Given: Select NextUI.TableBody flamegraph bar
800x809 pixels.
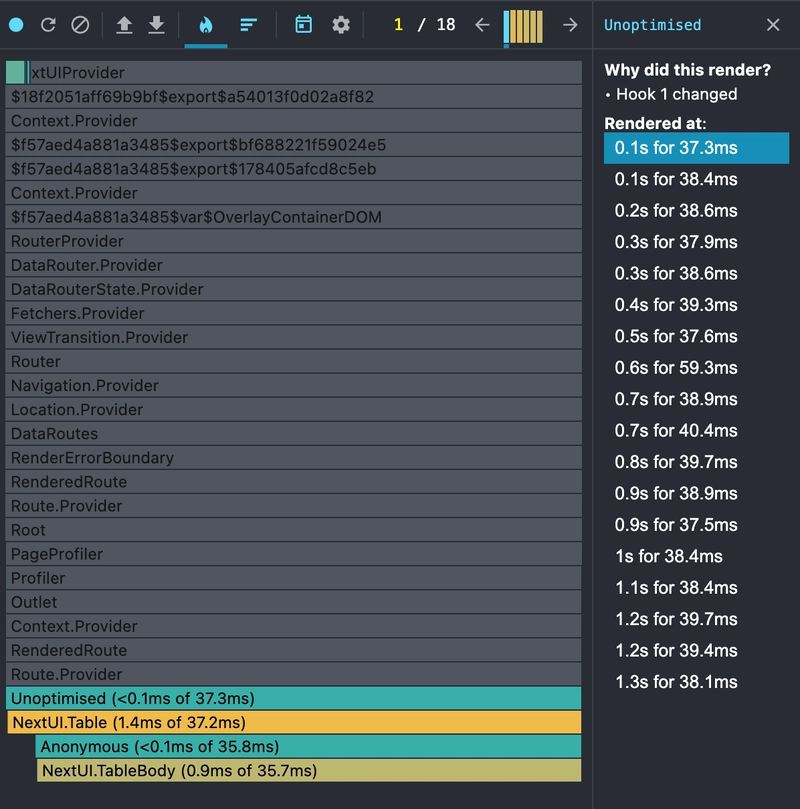Looking at the screenshot, I should click(x=308, y=770).
